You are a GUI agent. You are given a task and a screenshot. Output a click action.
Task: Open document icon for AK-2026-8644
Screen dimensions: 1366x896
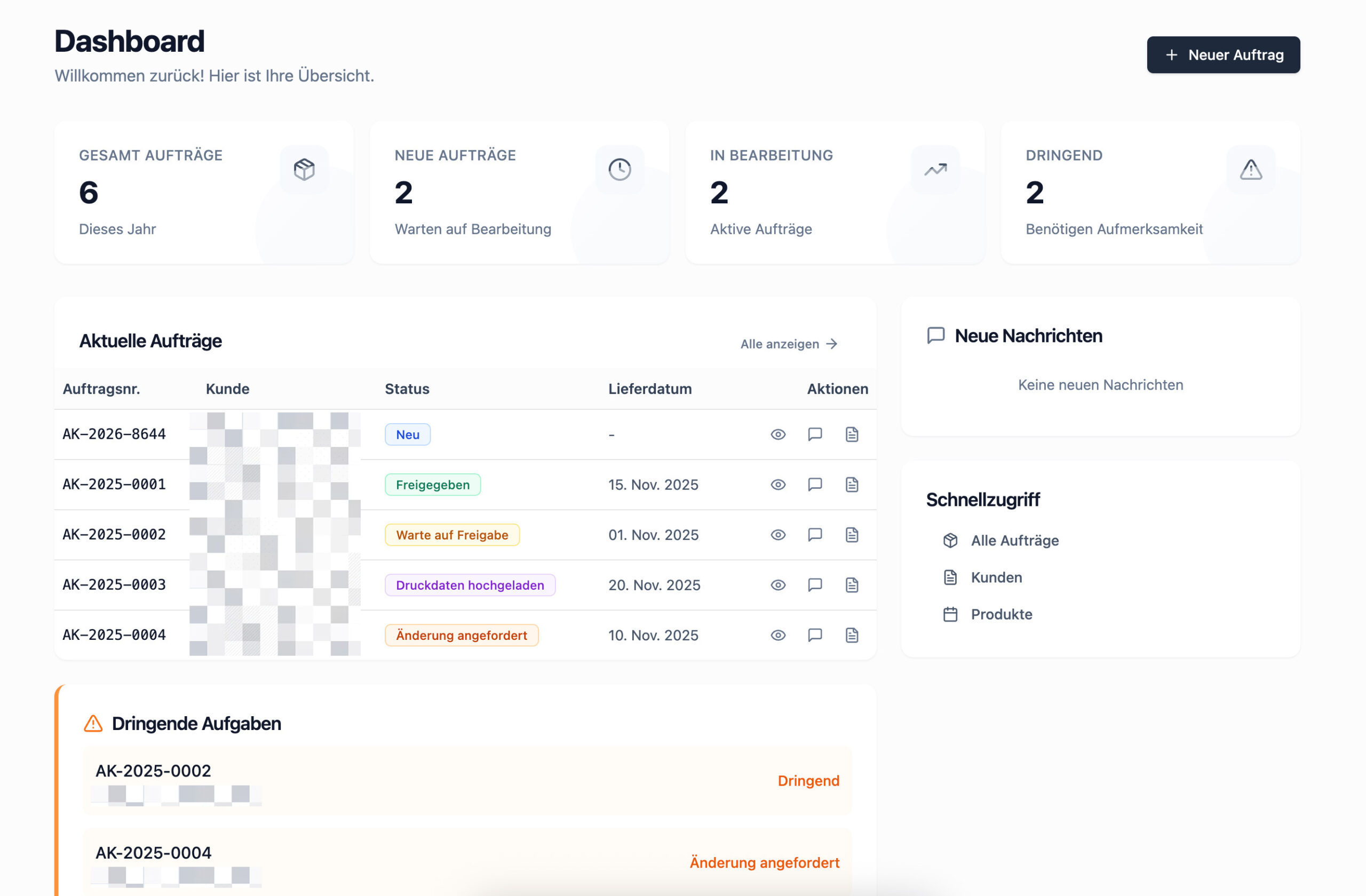pyautogui.click(x=852, y=434)
